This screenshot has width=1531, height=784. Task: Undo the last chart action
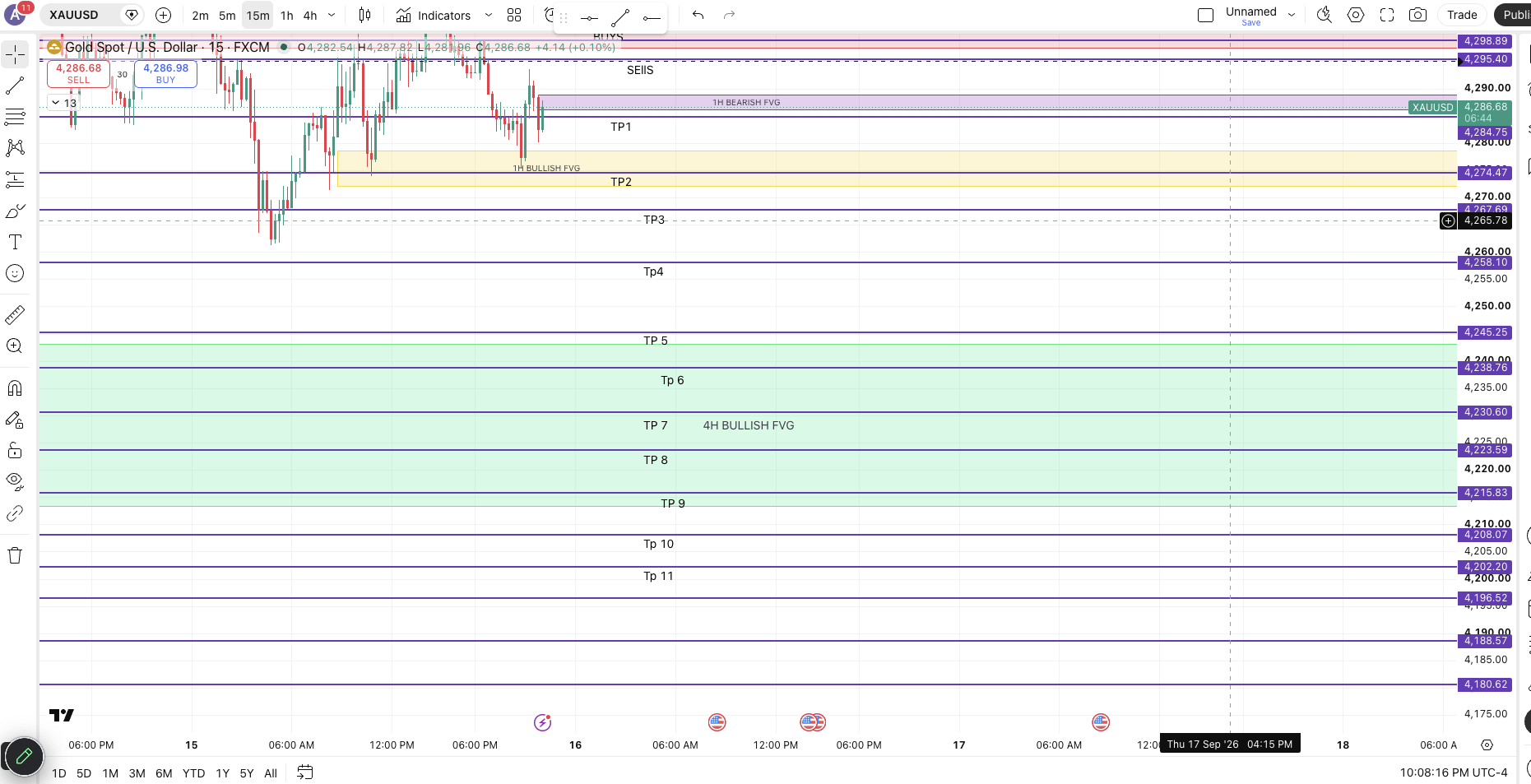(698, 15)
